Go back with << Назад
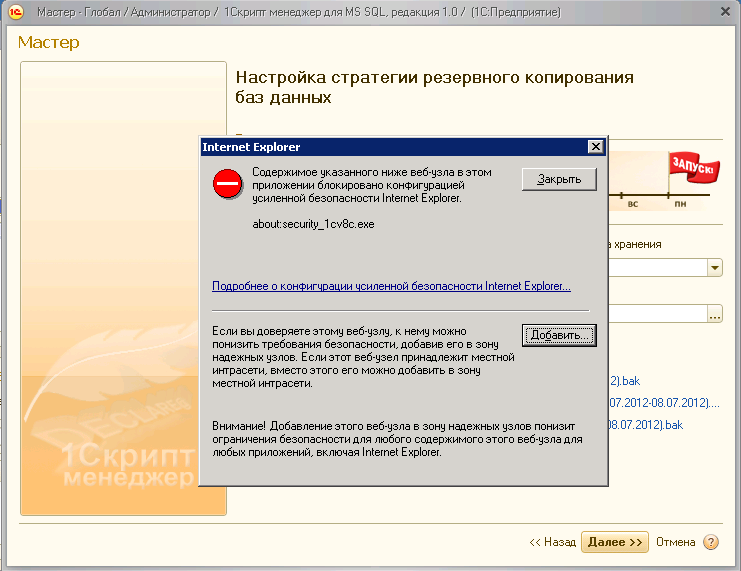The image size is (741, 571). [552, 542]
